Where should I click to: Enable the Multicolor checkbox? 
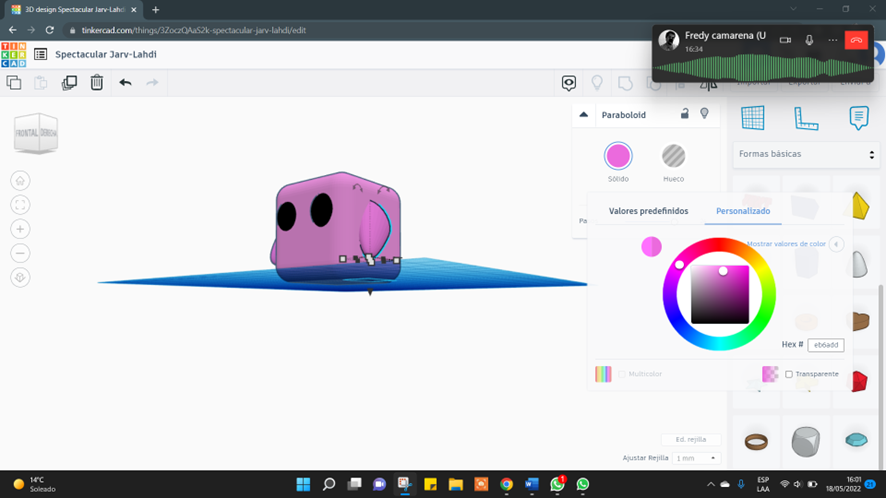(x=622, y=374)
